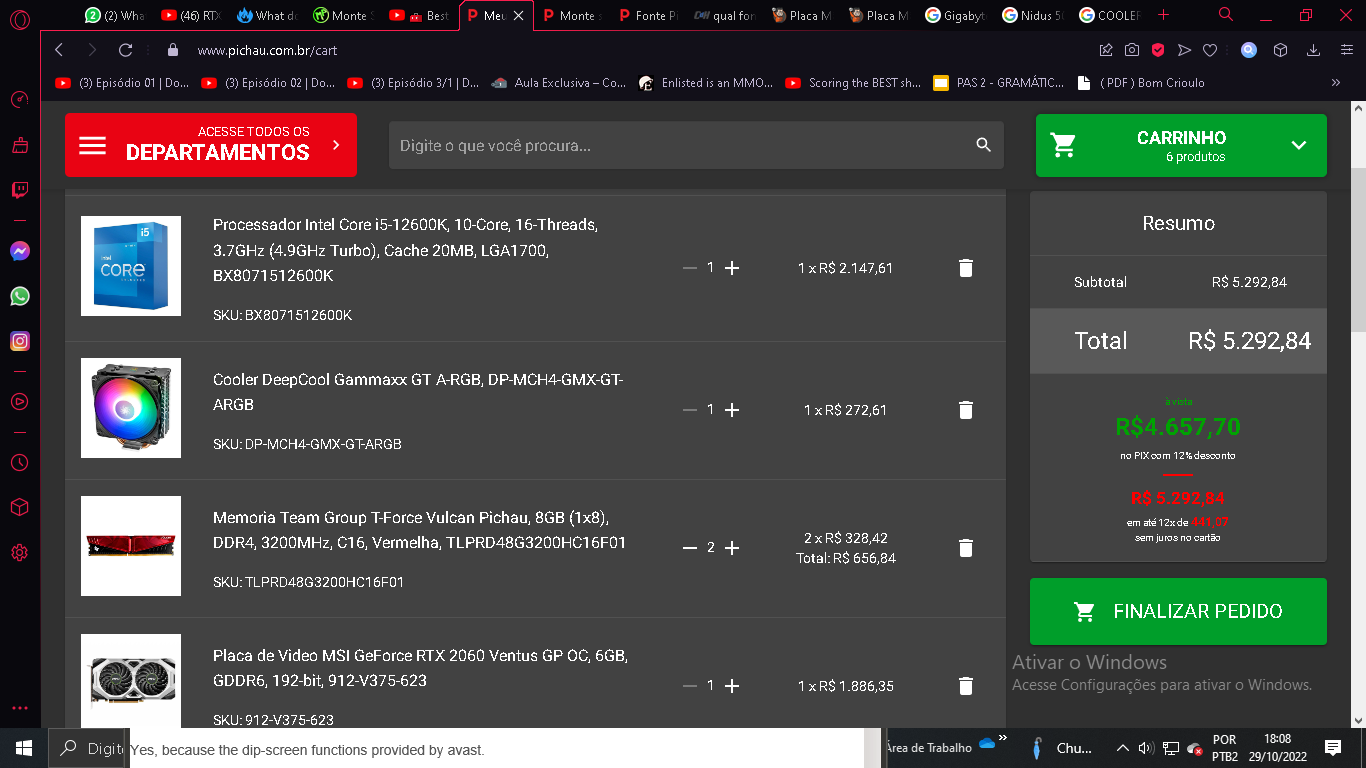1366x768 pixels.
Task: Open sidebar extensions cube
Action: (x=20, y=508)
